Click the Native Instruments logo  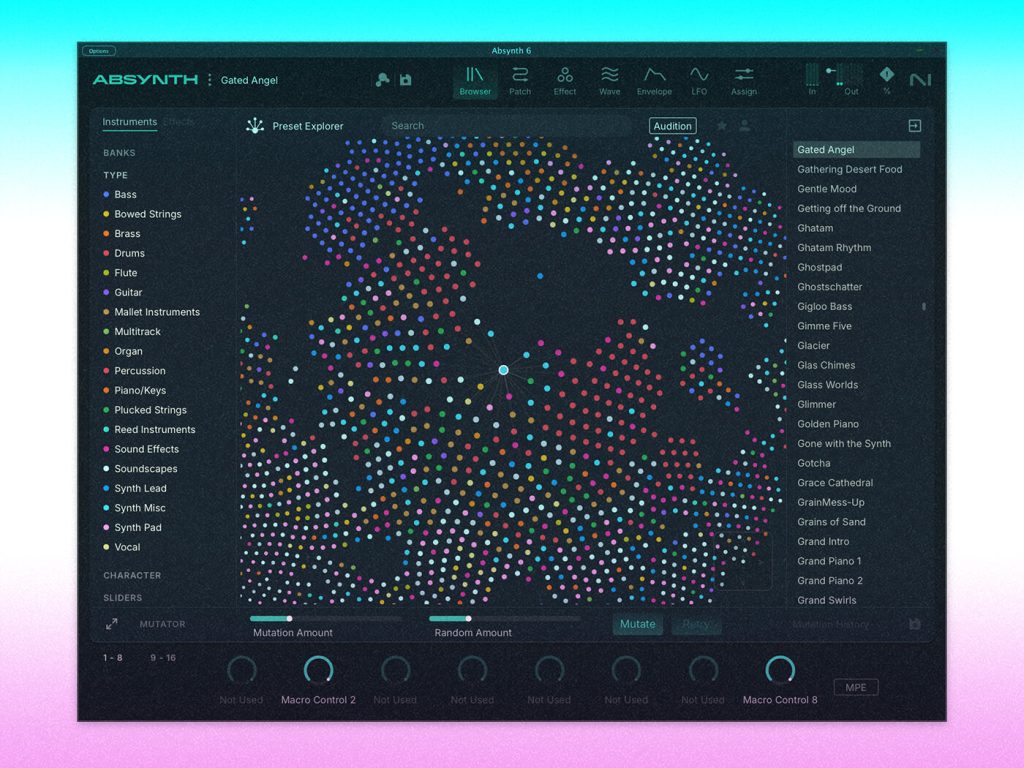point(920,80)
